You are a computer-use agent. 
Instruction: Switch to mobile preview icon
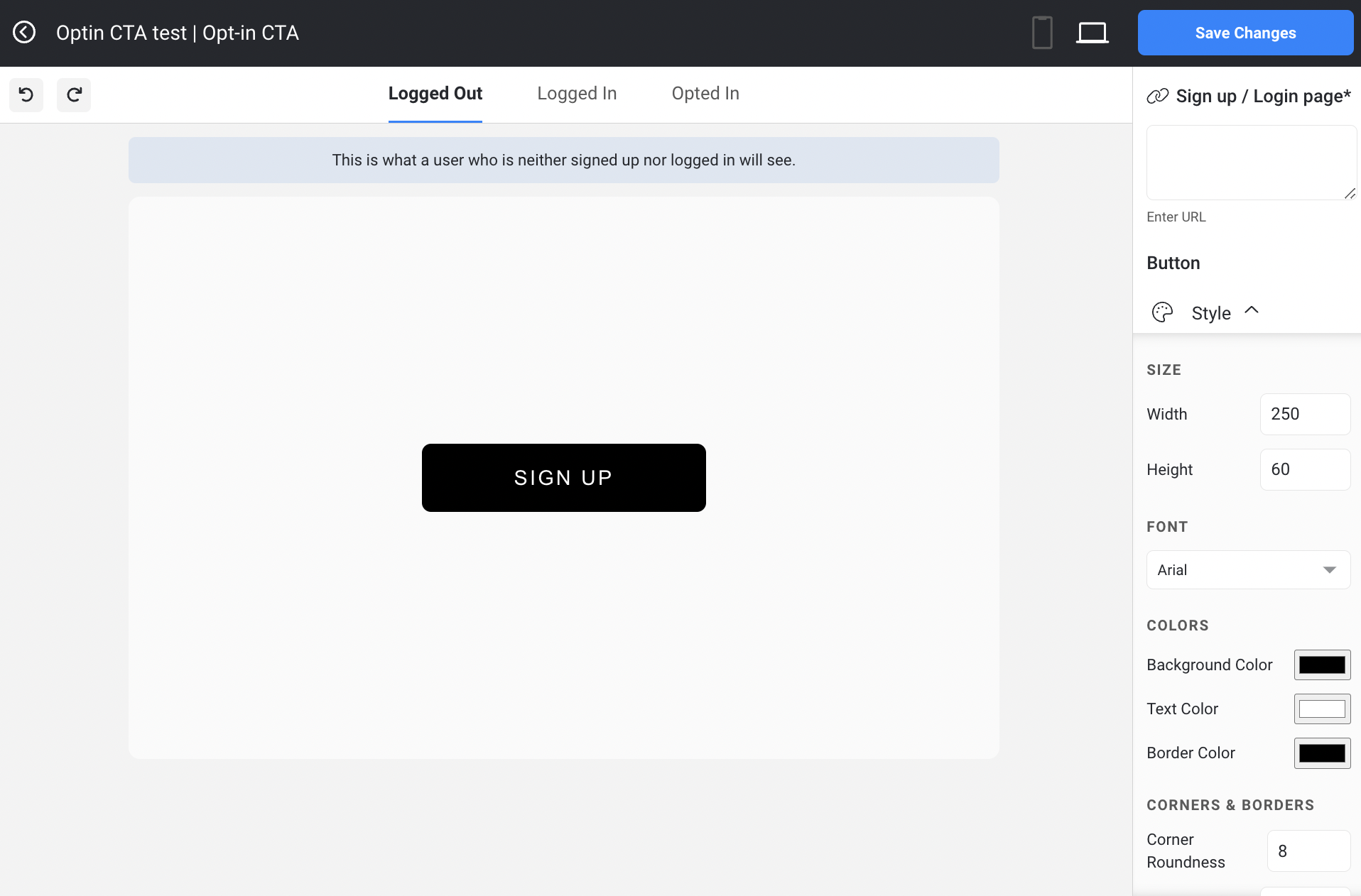click(1042, 33)
